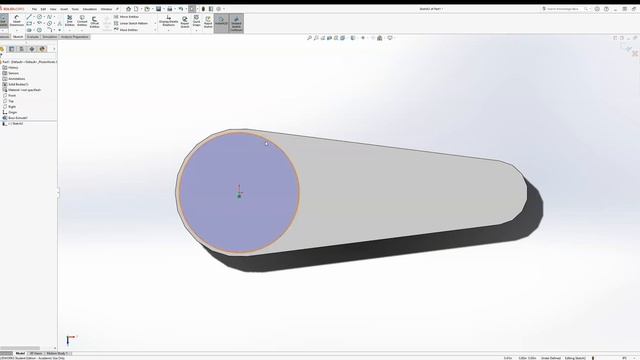Select the Corner Rectangle tool
Screen dimensions: 640x360
[x=29, y=24]
